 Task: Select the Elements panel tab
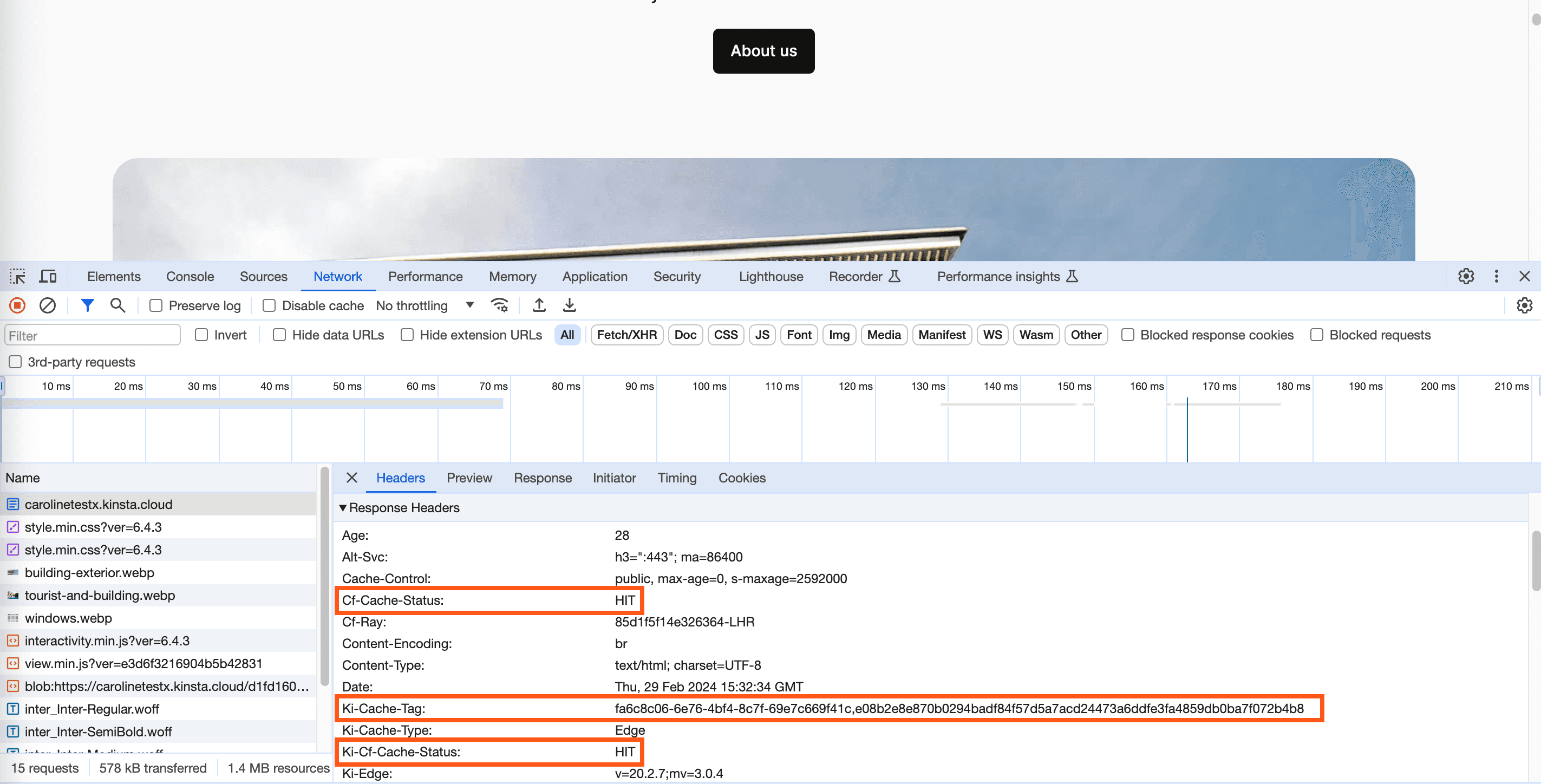pyautogui.click(x=113, y=276)
